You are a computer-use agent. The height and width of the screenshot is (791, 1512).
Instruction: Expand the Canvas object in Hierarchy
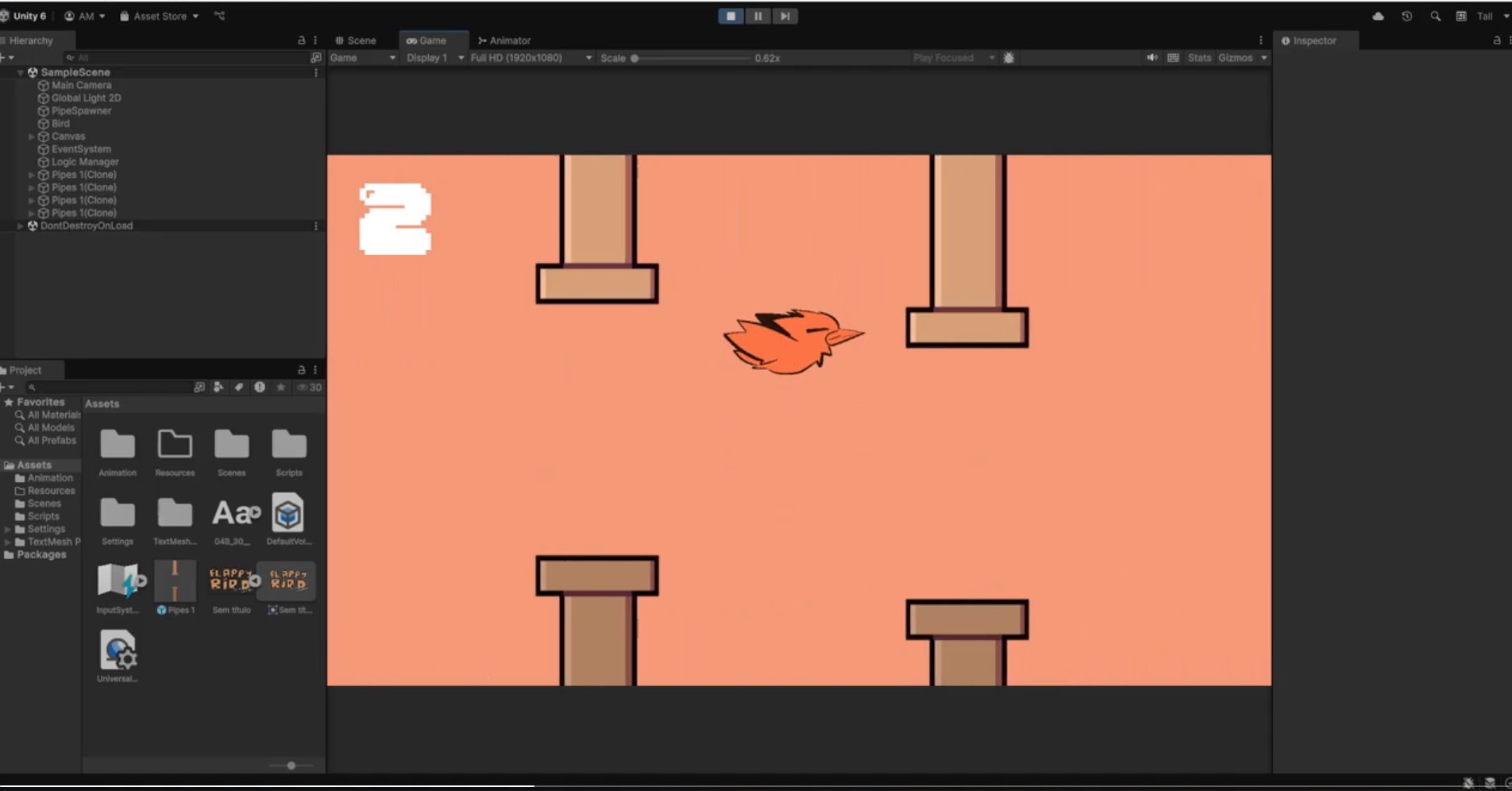click(32, 137)
